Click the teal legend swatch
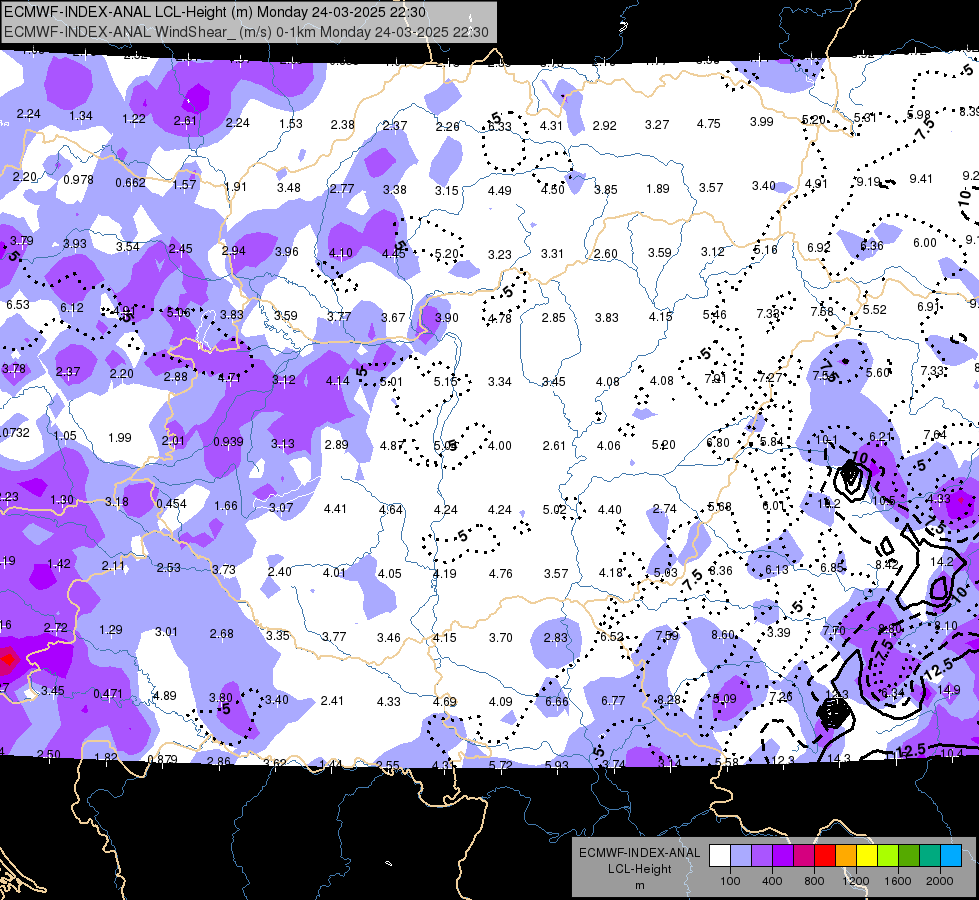This screenshot has height=900, width=979. (930, 856)
